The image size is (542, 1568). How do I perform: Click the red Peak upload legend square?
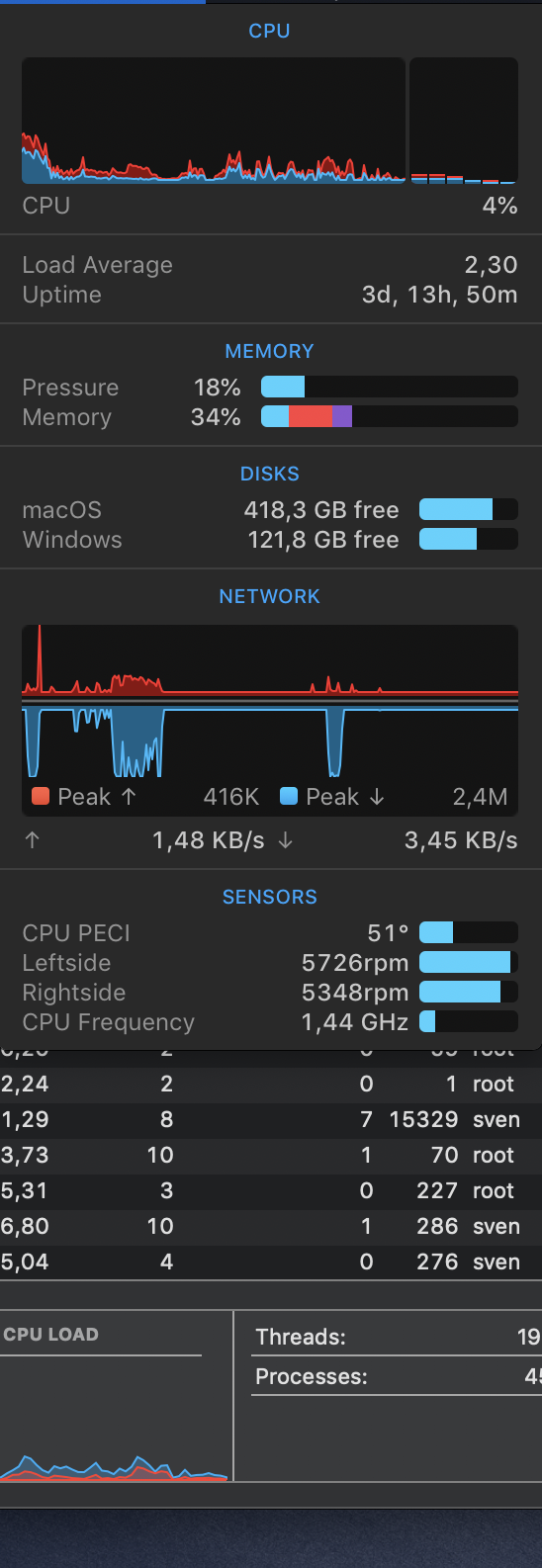pos(41,796)
